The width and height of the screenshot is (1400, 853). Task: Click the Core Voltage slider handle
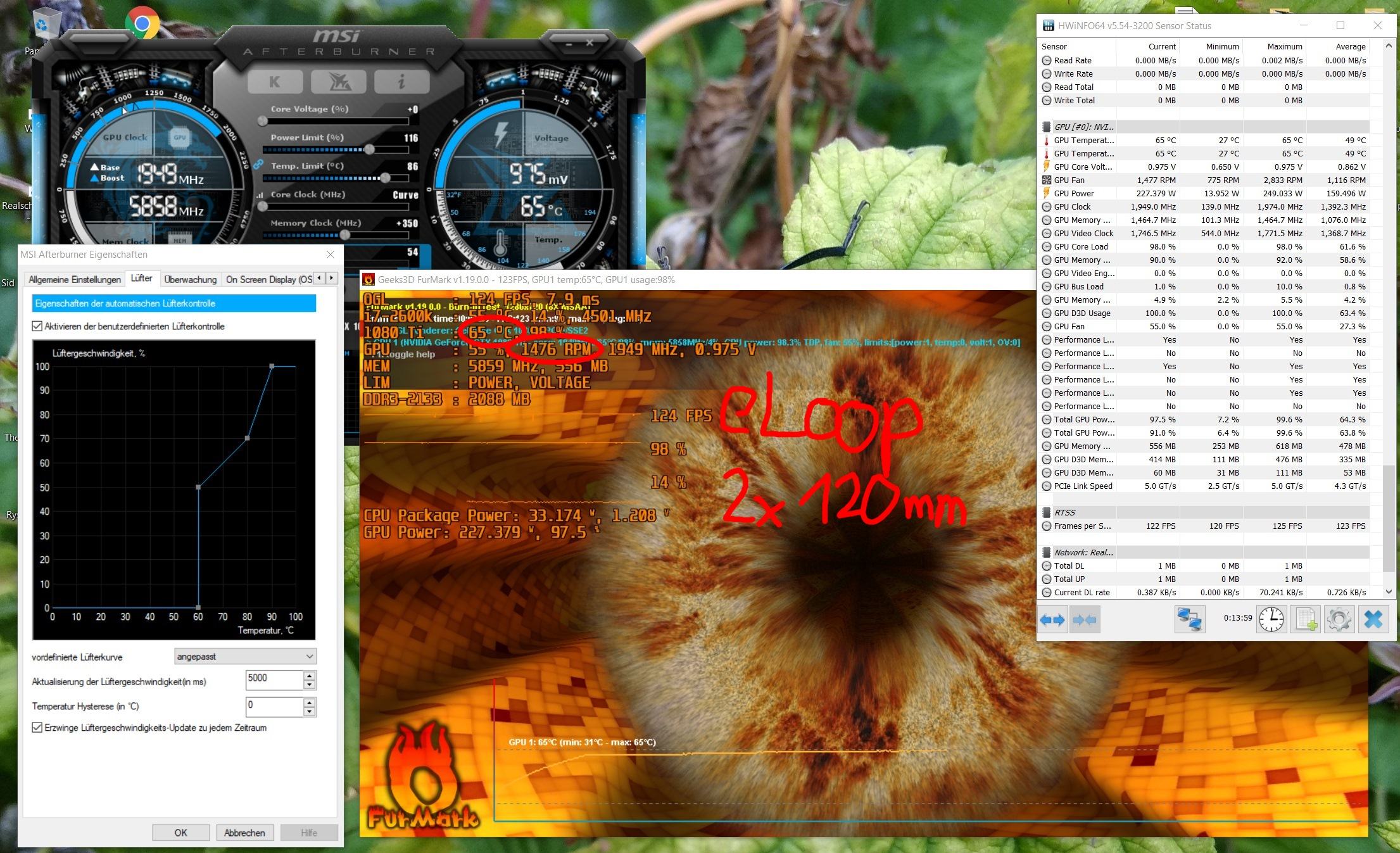tap(263, 121)
